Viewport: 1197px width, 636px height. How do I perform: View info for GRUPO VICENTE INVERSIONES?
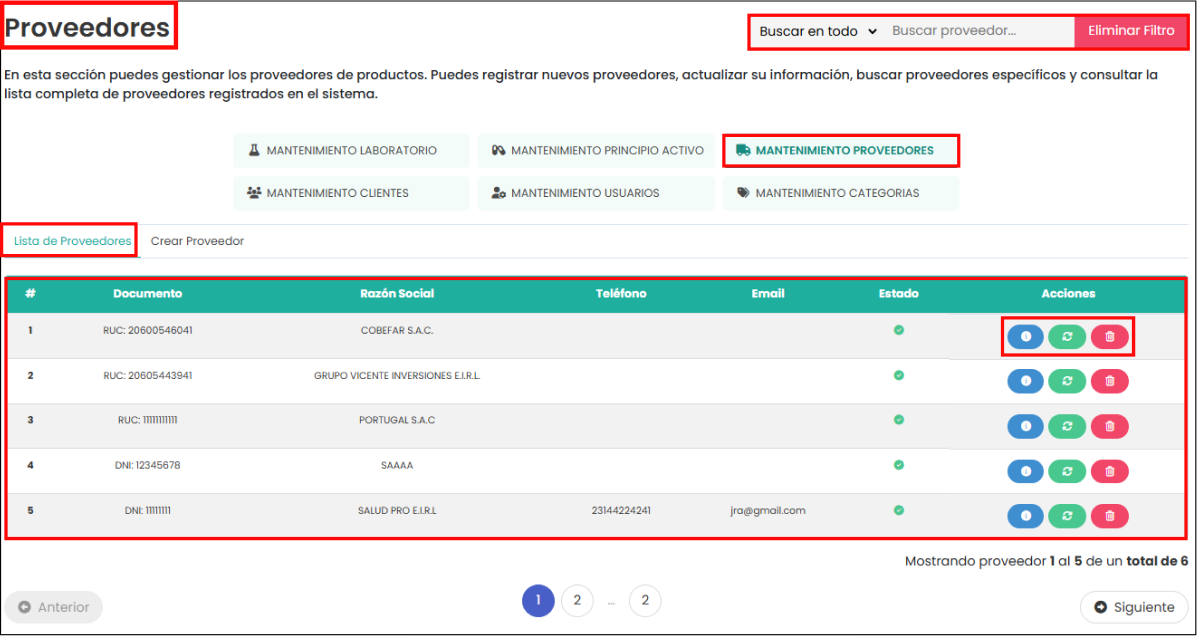coord(1025,381)
